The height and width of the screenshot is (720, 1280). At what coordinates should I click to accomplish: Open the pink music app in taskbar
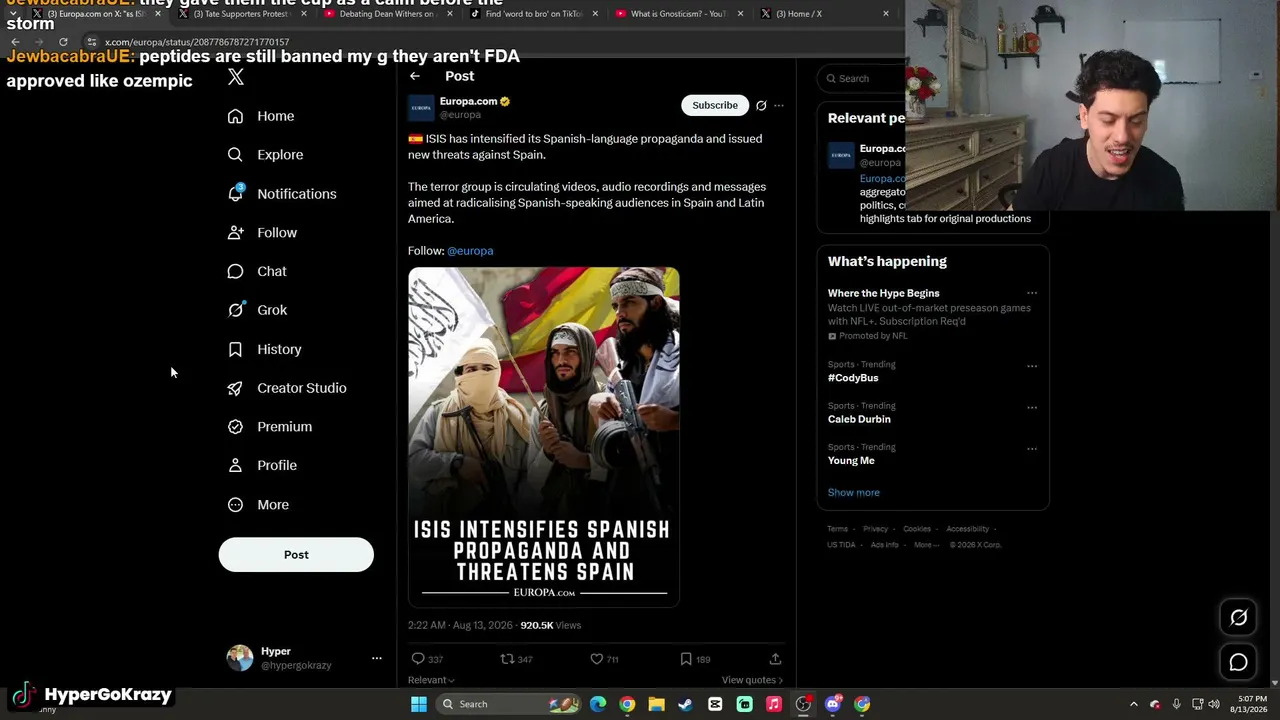tap(774, 704)
